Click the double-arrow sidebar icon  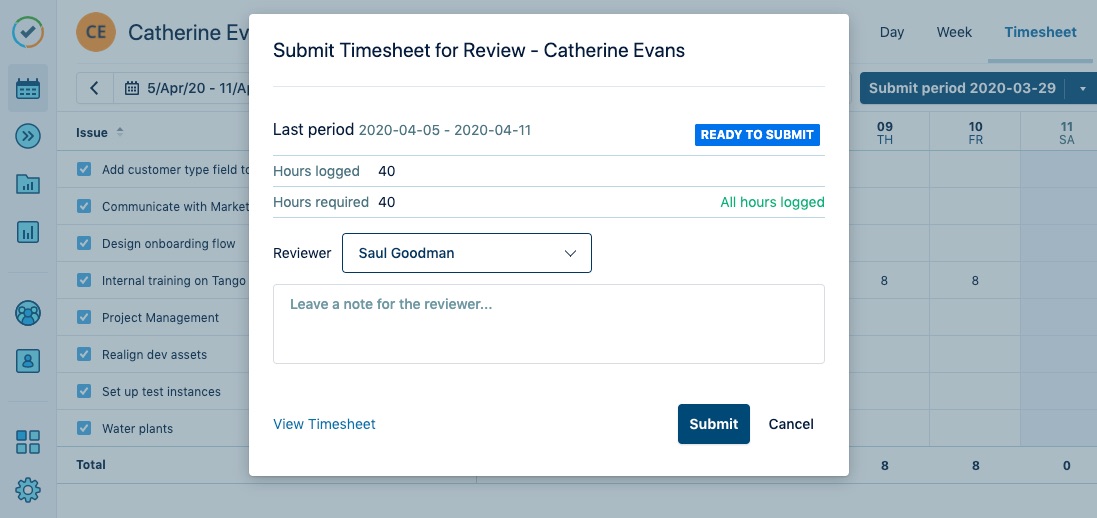coord(28,136)
